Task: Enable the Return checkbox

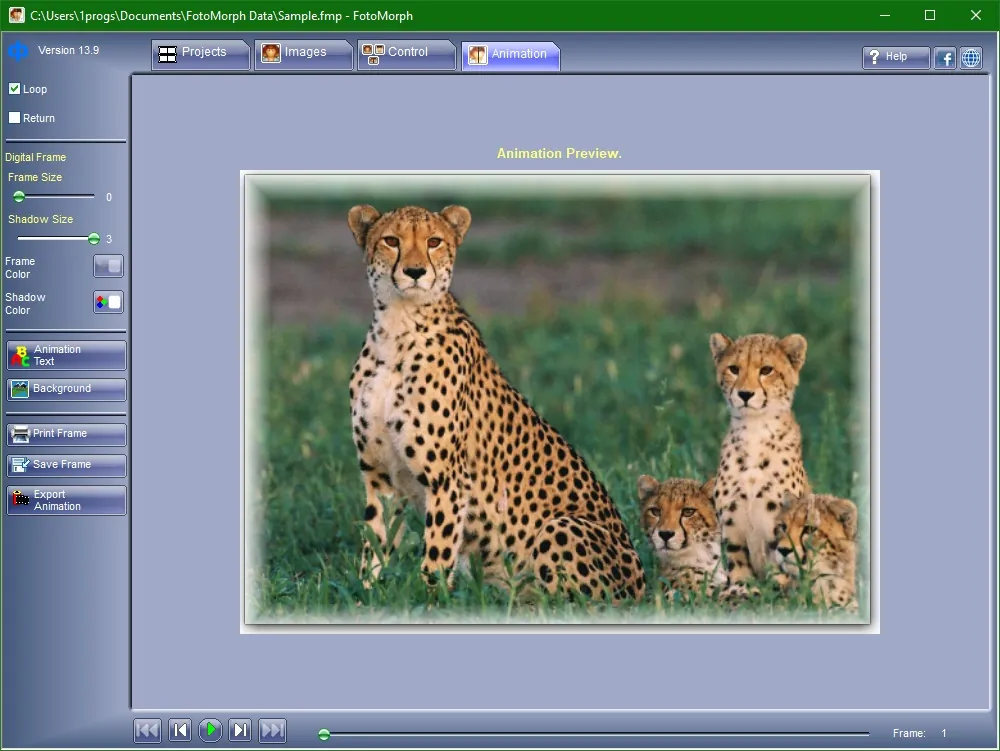Action: coord(15,117)
